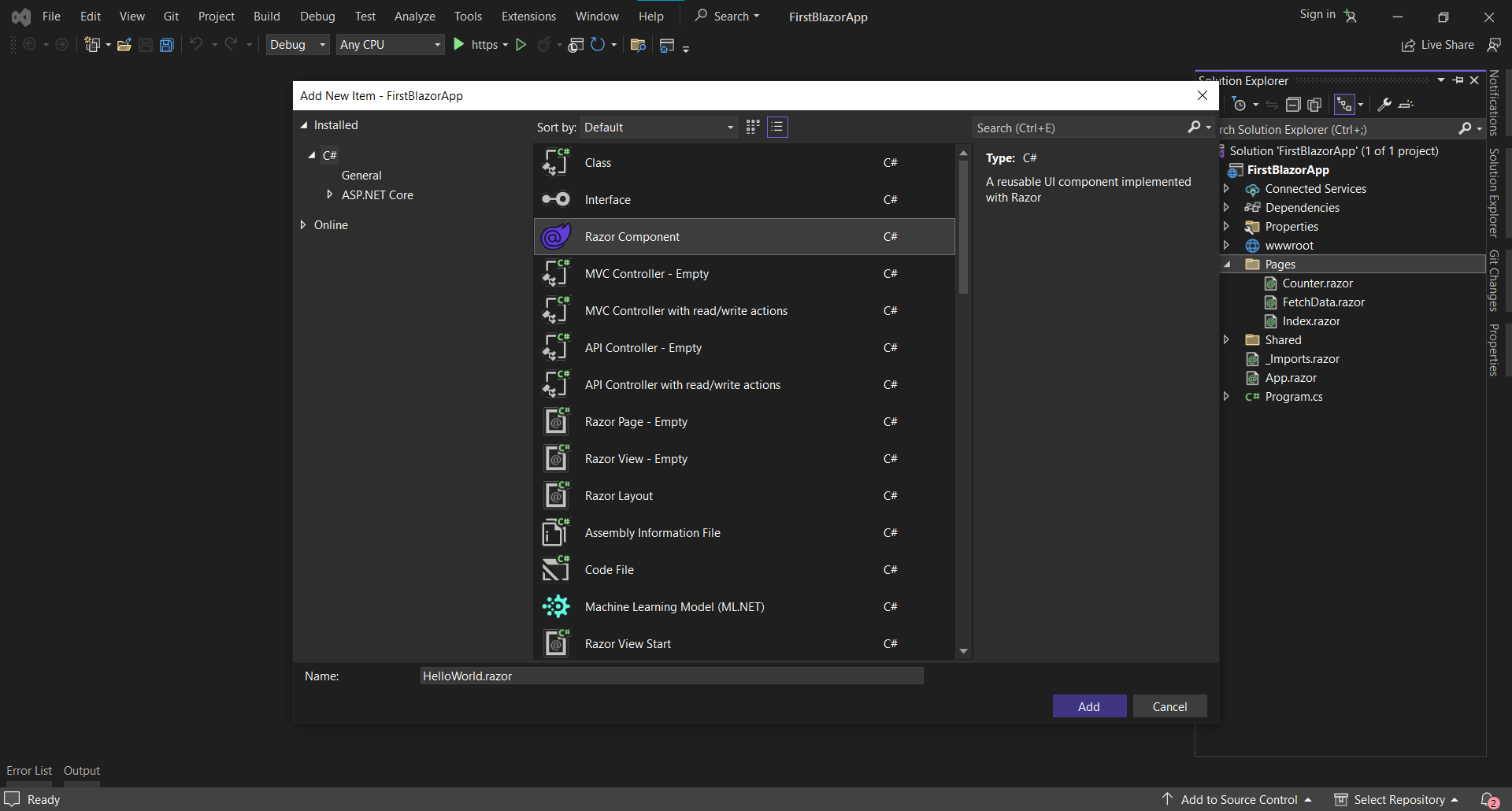Click the Add button
Viewport: 1512px width, 811px height.
pyautogui.click(x=1089, y=705)
